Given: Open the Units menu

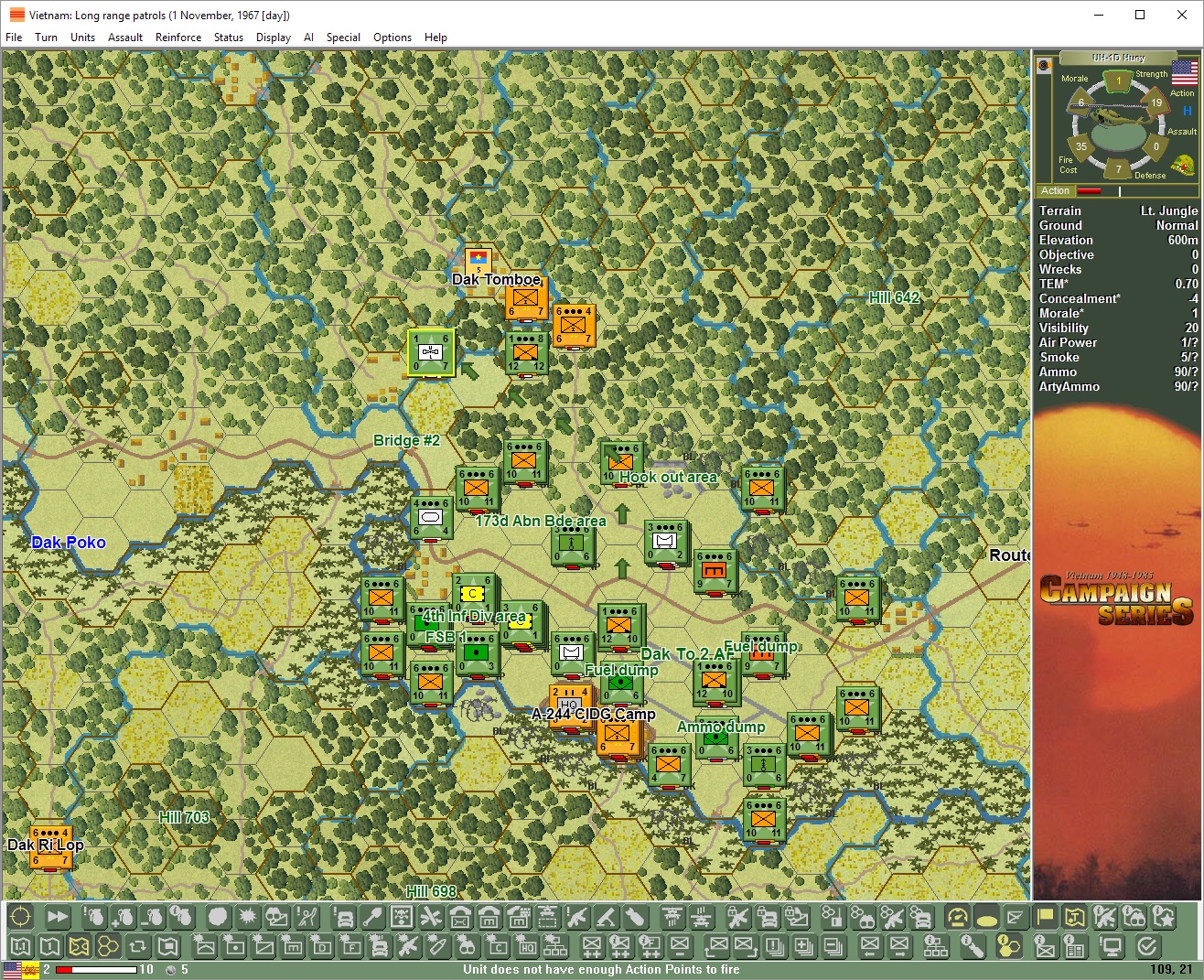Looking at the screenshot, I should click(x=83, y=38).
